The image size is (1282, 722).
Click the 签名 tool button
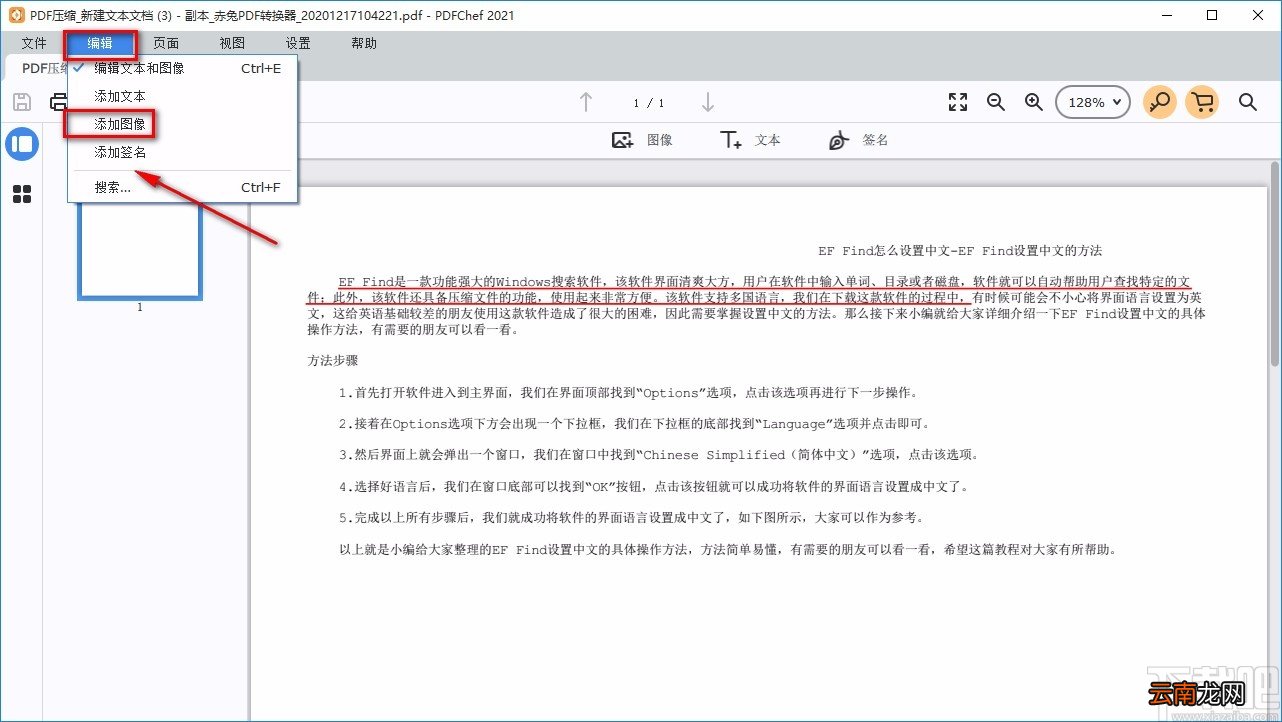click(858, 140)
